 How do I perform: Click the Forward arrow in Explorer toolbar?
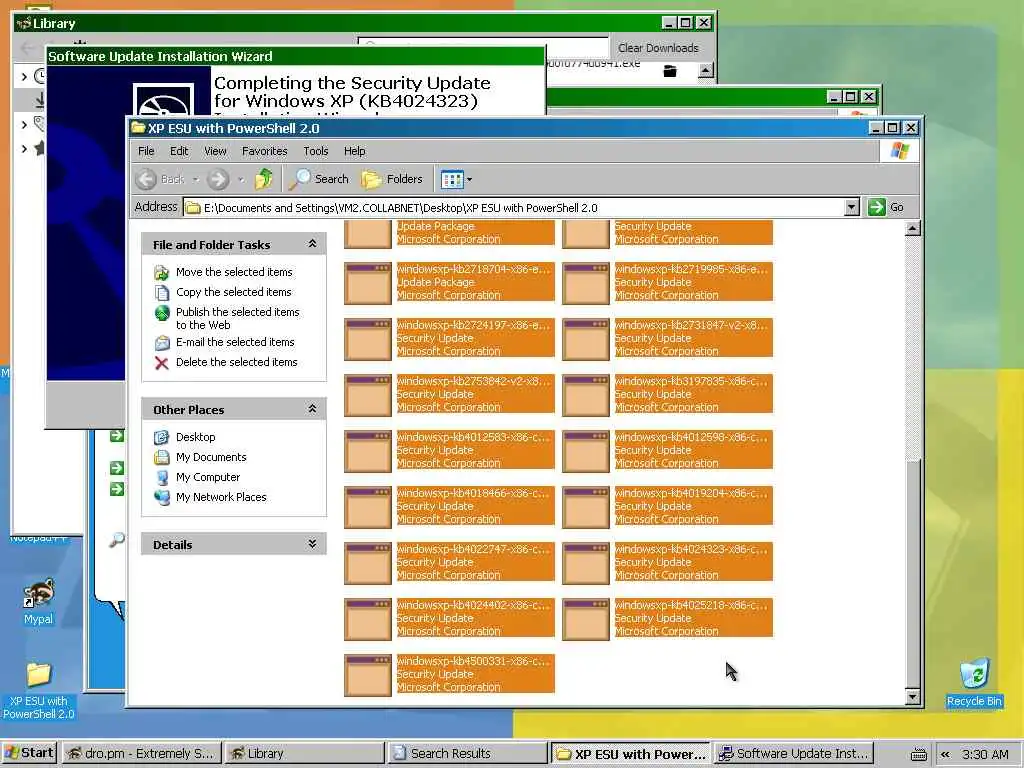tap(219, 179)
